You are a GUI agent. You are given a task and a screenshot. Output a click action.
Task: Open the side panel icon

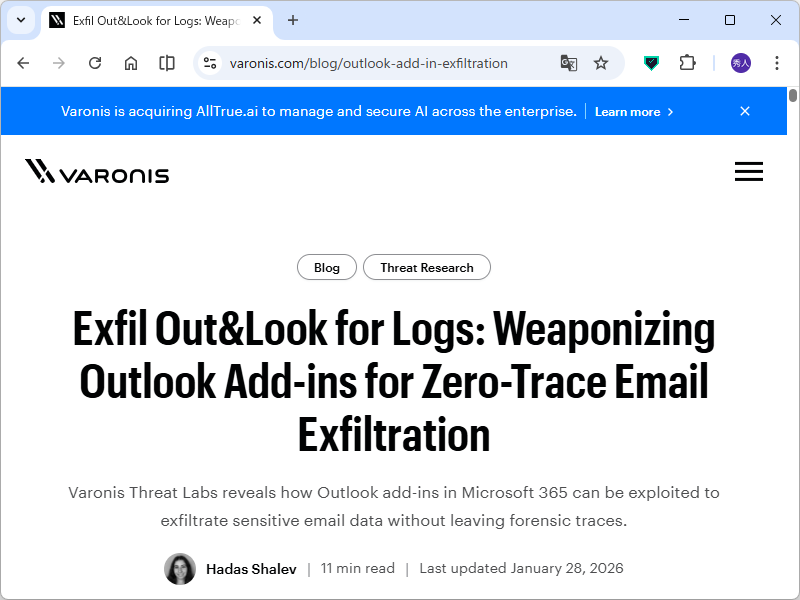(166, 62)
